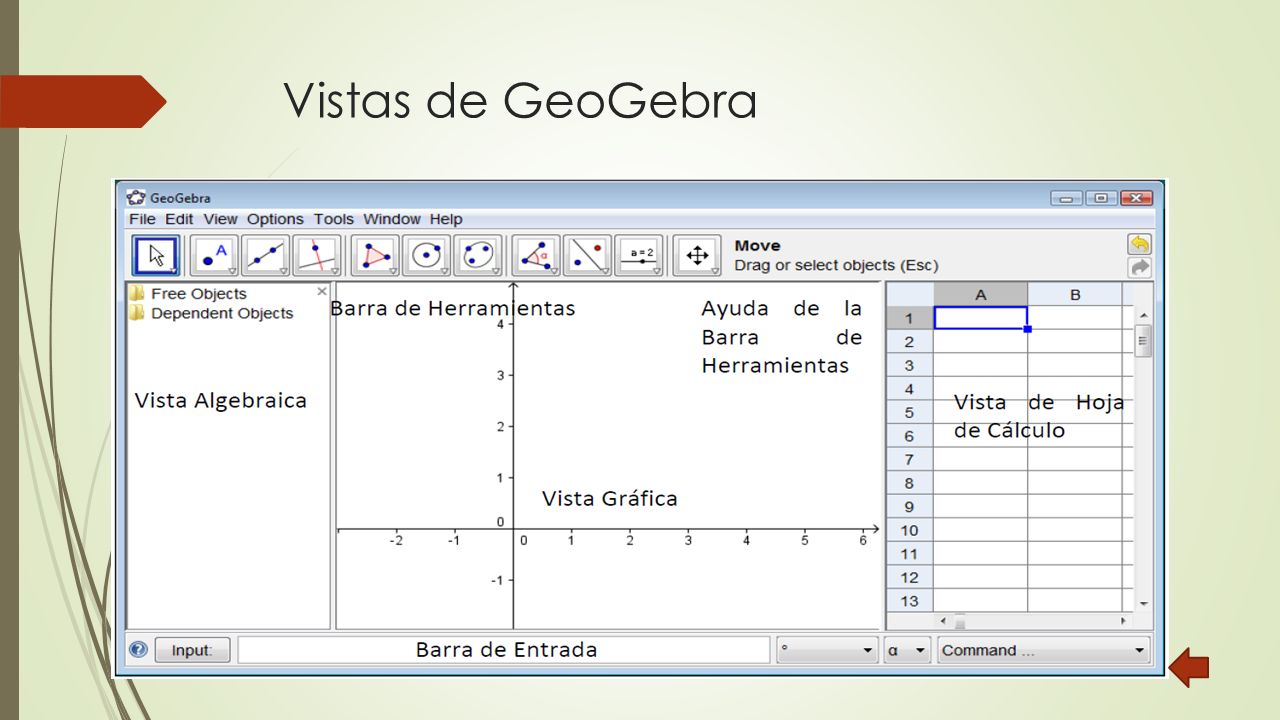Select spreadsheet row header 1
1280x720 pixels.
tap(909, 318)
